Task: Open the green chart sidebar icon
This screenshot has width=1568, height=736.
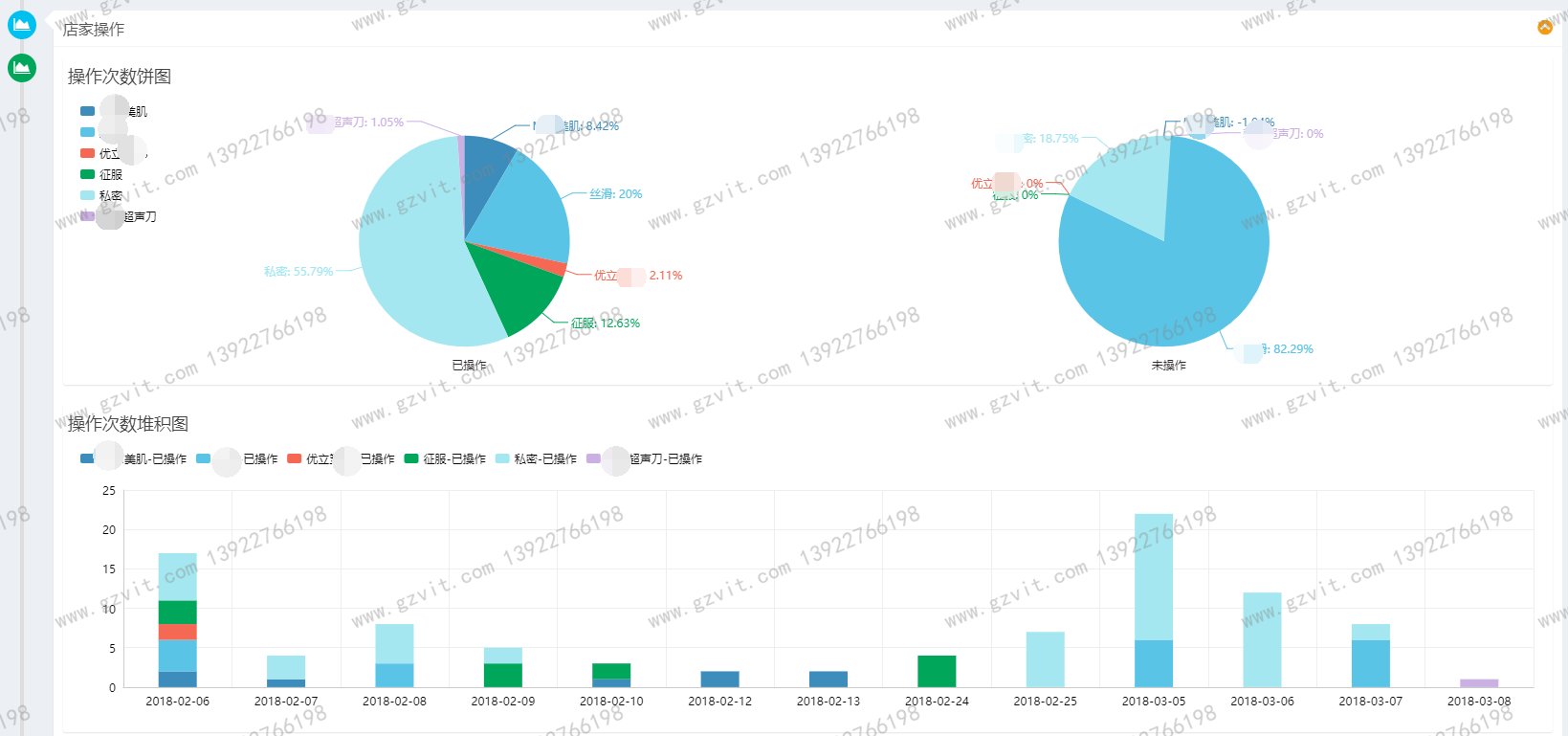Action: pos(21,68)
